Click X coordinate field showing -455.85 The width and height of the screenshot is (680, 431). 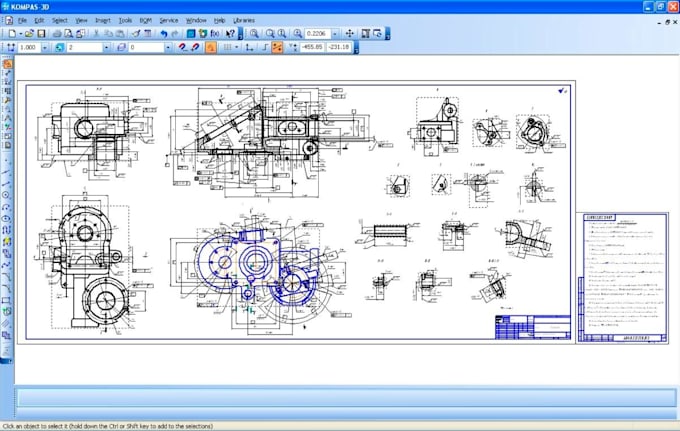[313, 47]
